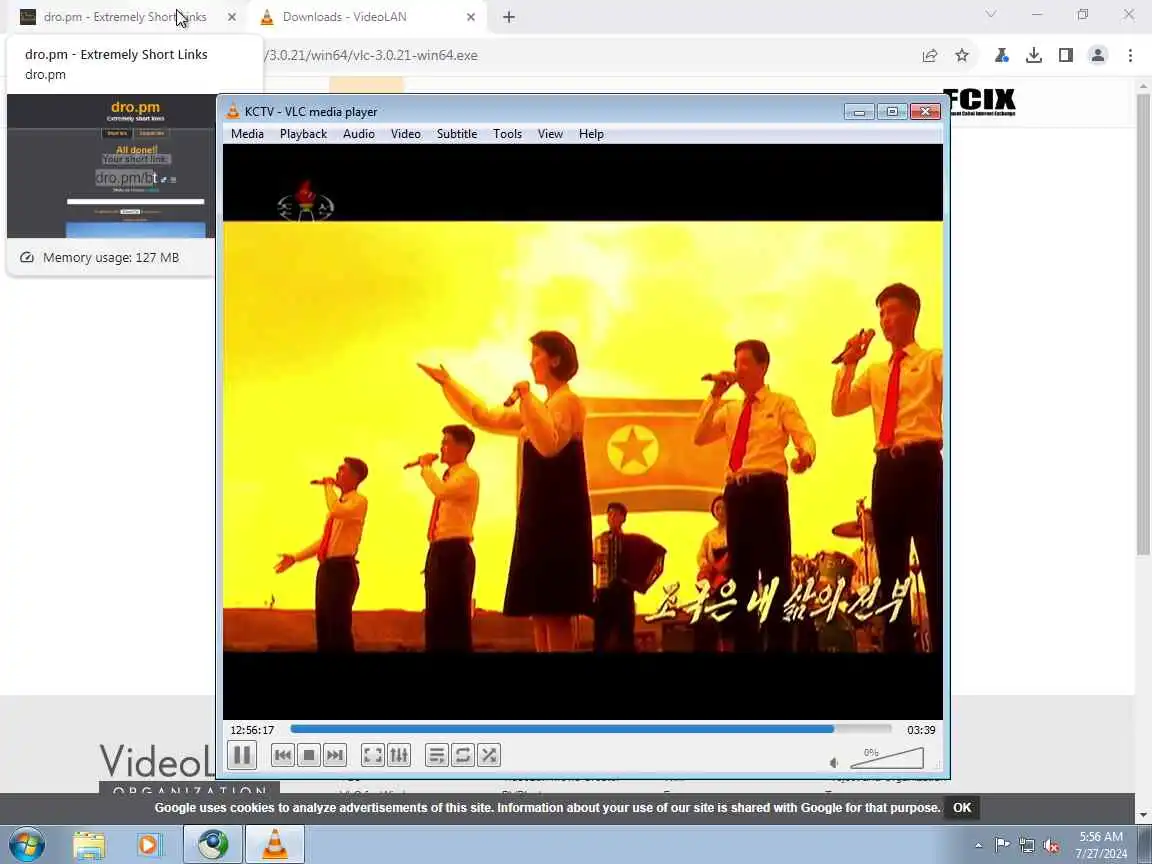Screen dimensions: 1152x864
Task: Open the Audio menu
Action: (359, 134)
